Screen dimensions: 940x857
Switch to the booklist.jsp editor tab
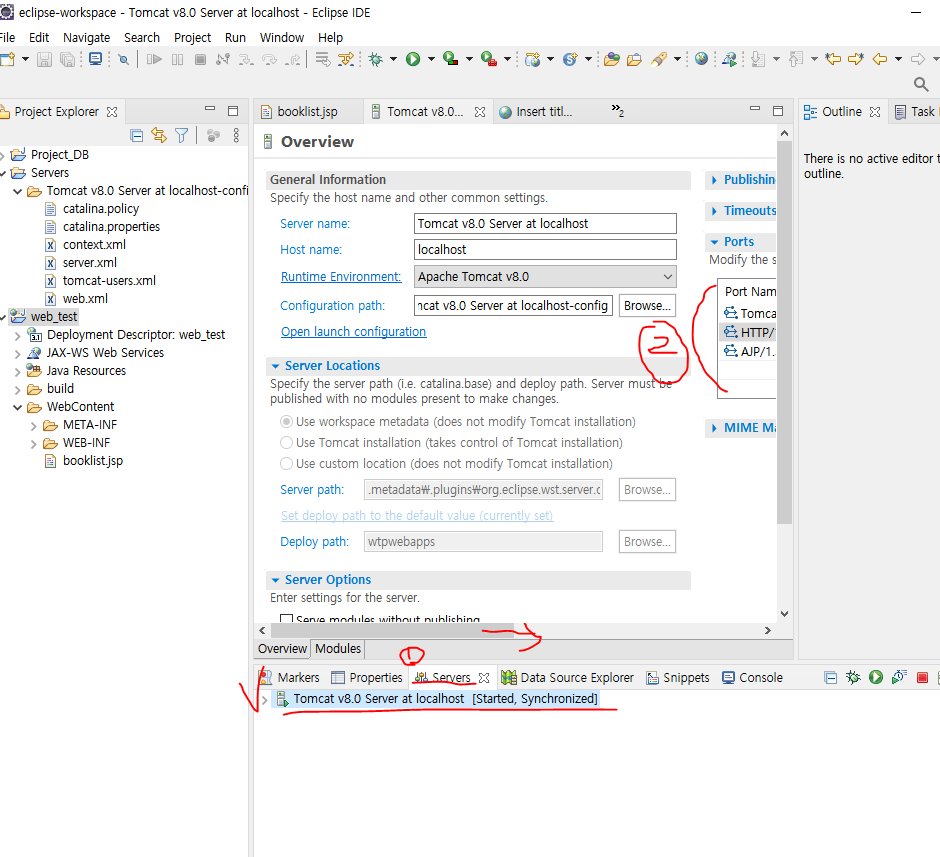[307, 111]
